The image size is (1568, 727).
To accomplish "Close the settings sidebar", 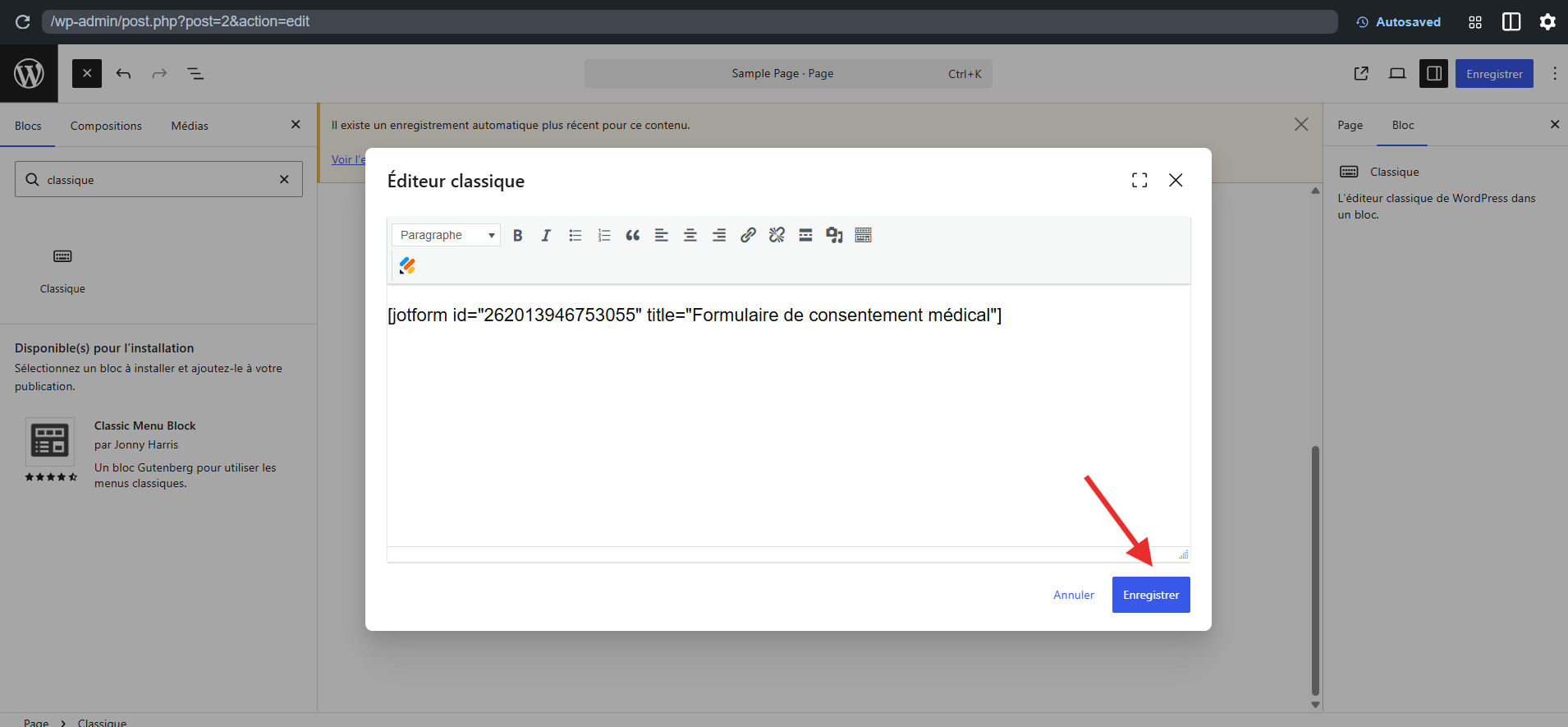I will (x=1554, y=124).
